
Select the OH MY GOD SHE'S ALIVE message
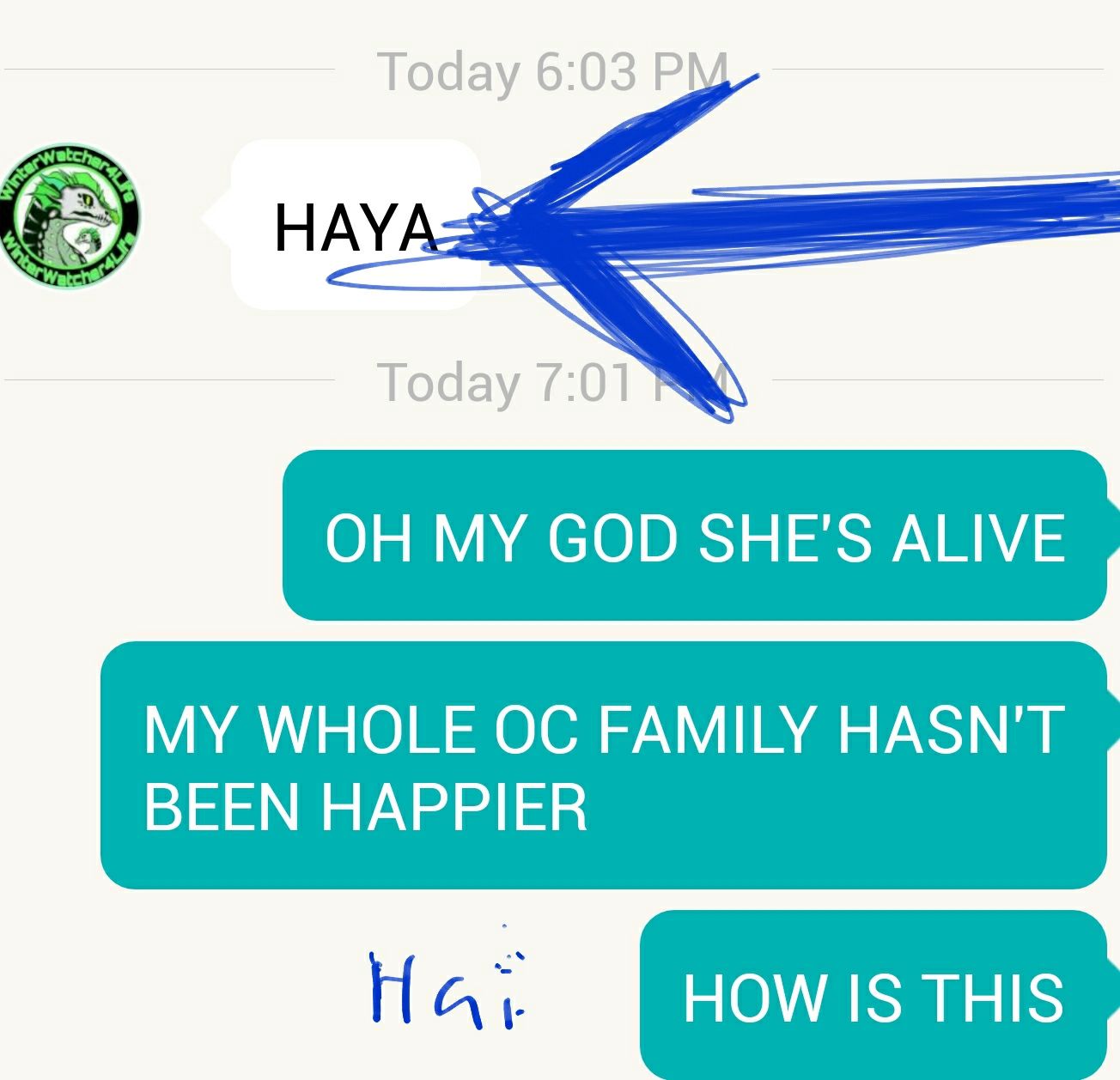click(x=694, y=535)
